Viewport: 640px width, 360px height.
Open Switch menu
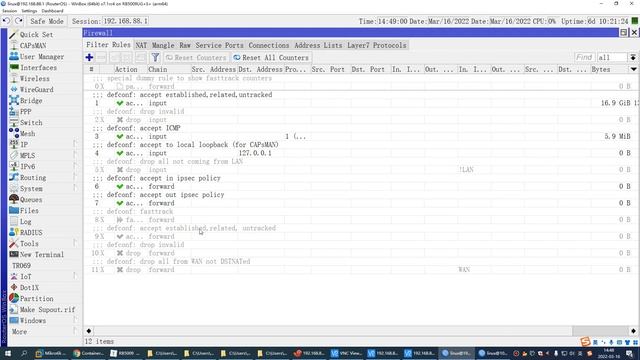coord(31,123)
